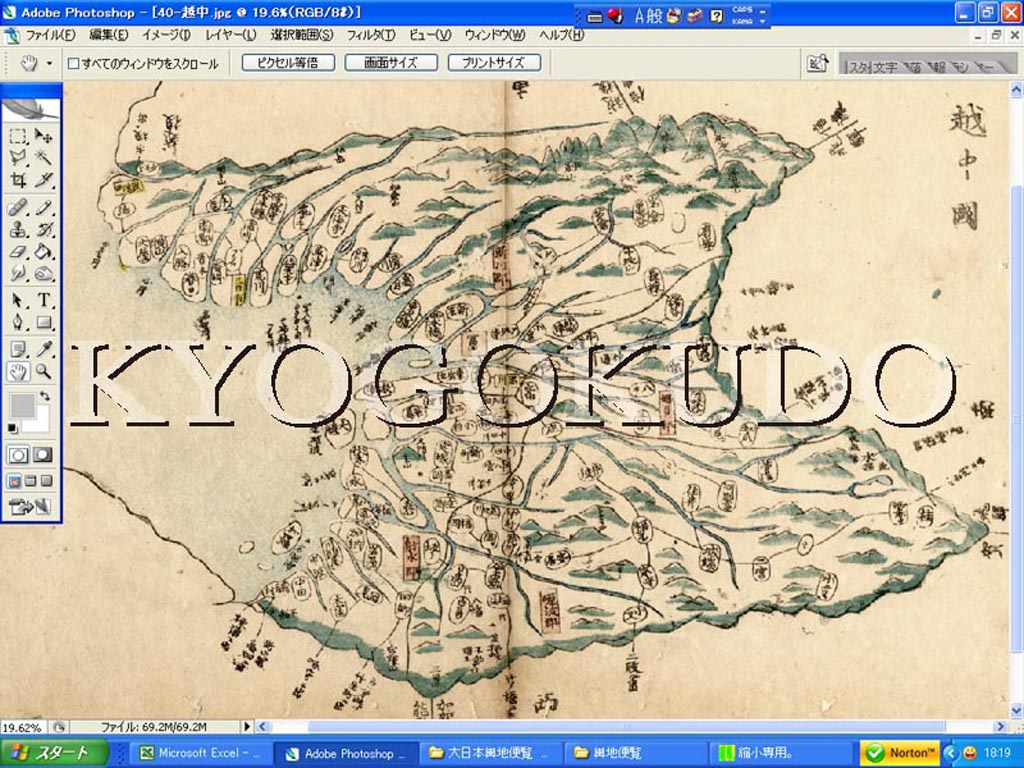The height and width of the screenshot is (768, 1024).
Task: Select the Clone Stamp tool
Action: pos(18,229)
